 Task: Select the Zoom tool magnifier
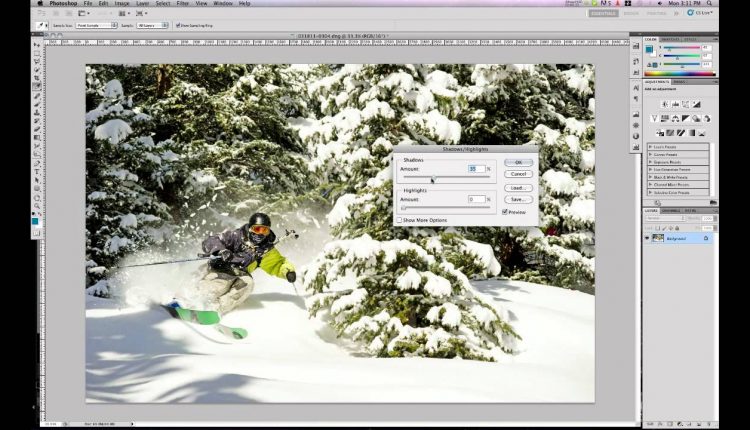pyautogui.click(x=37, y=206)
